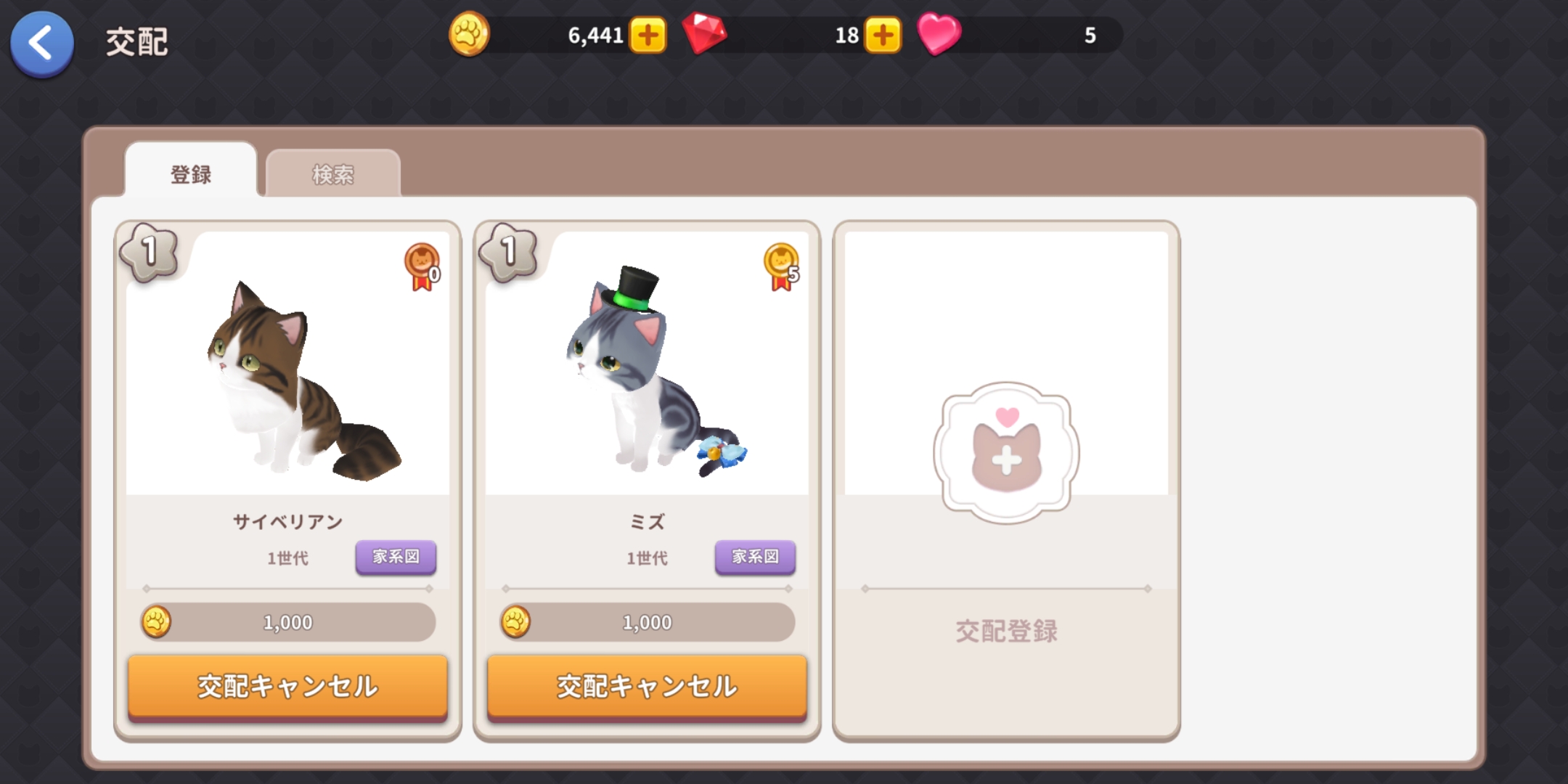
Task: Open 家系図 for サイベリアン
Action: click(396, 557)
